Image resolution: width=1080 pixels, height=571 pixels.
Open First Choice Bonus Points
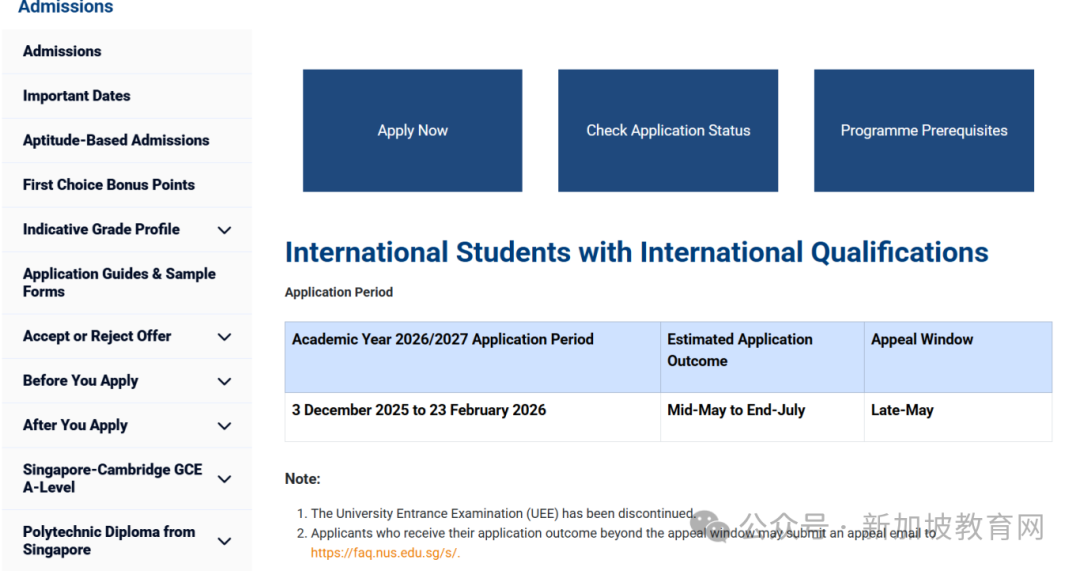(109, 185)
